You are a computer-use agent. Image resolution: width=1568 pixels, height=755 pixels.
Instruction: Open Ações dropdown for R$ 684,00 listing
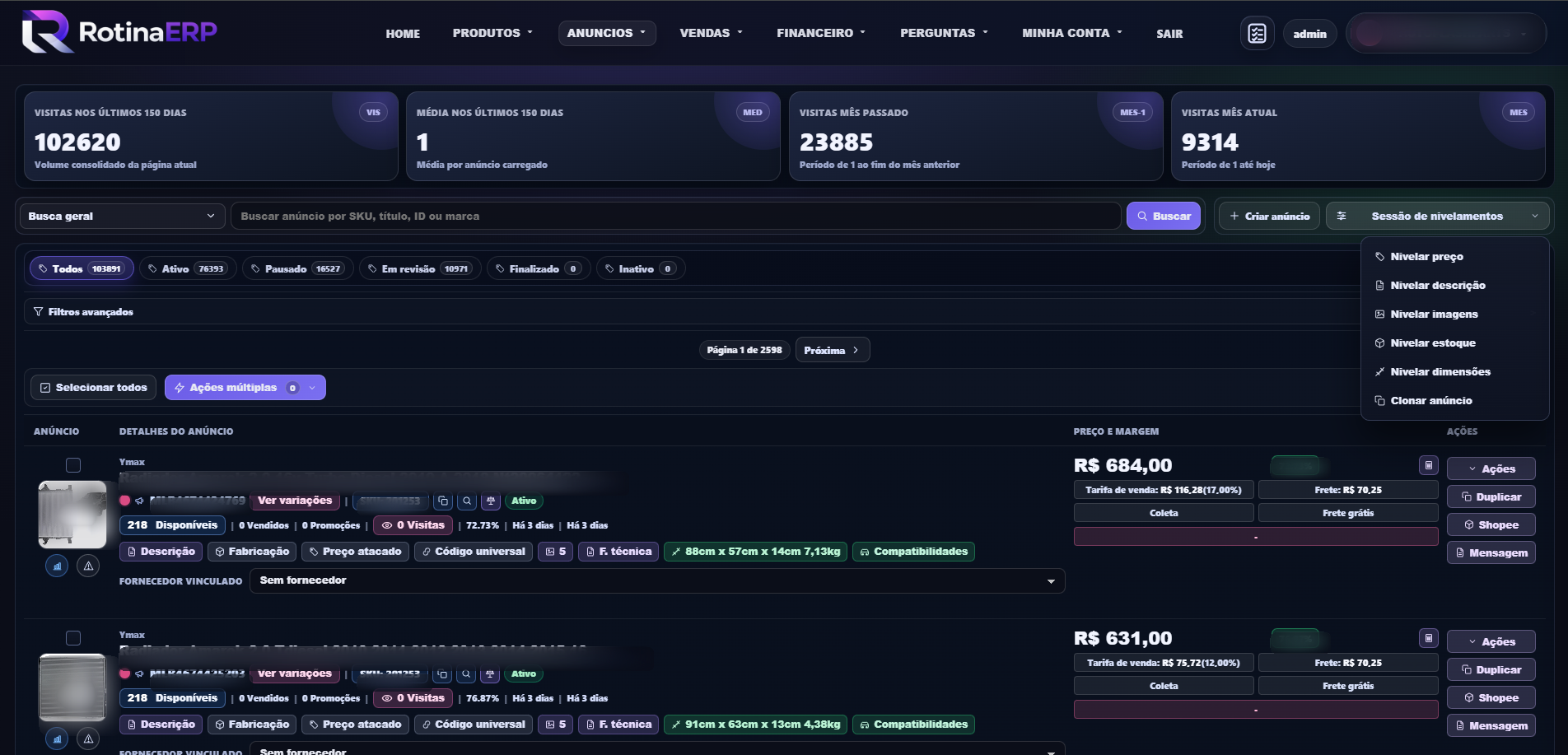pyautogui.click(x=1491, y=468)
